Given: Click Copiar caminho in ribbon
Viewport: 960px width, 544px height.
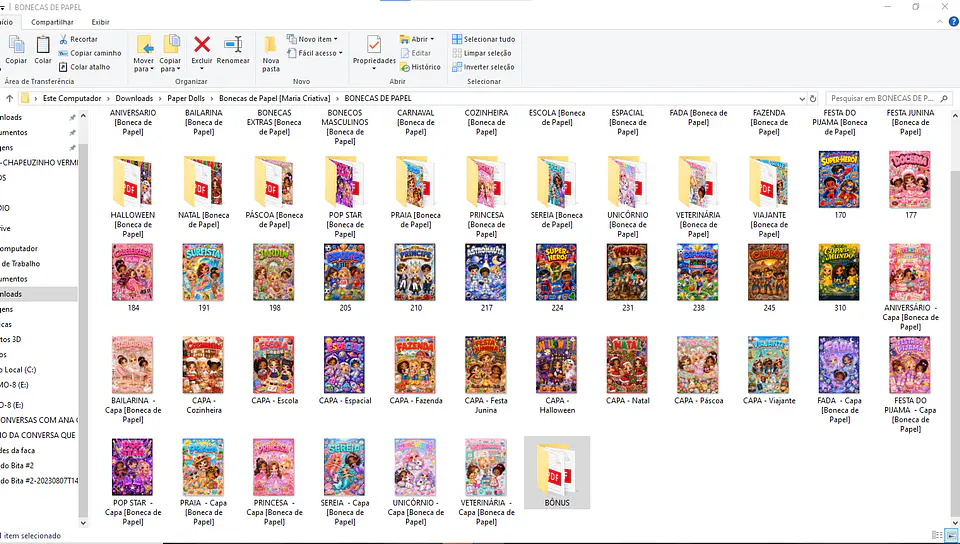Looking at the screenshot, I should [x=90, y=53].
